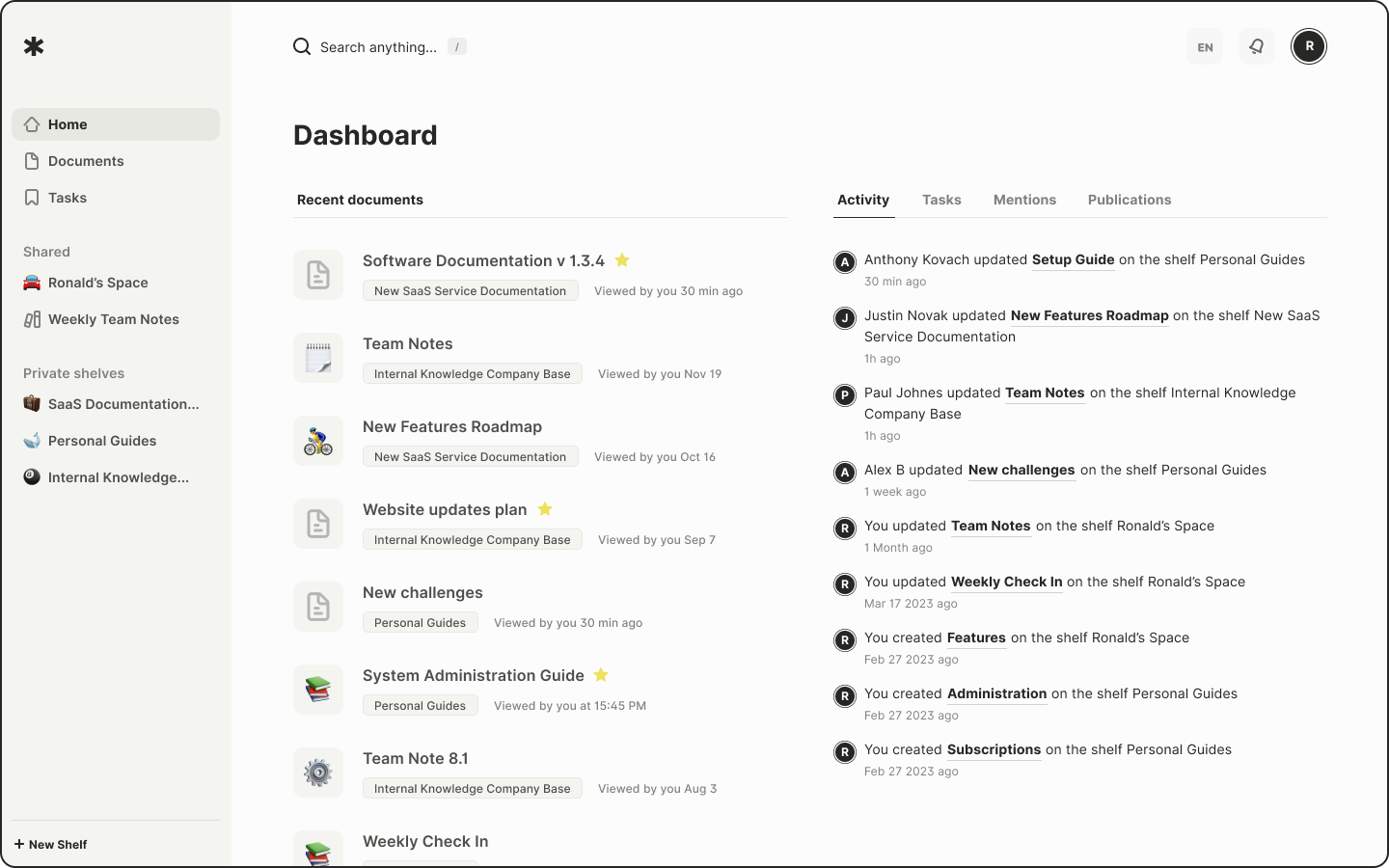
Task: Click the asterisk app logo
Action: click(34, 45)
